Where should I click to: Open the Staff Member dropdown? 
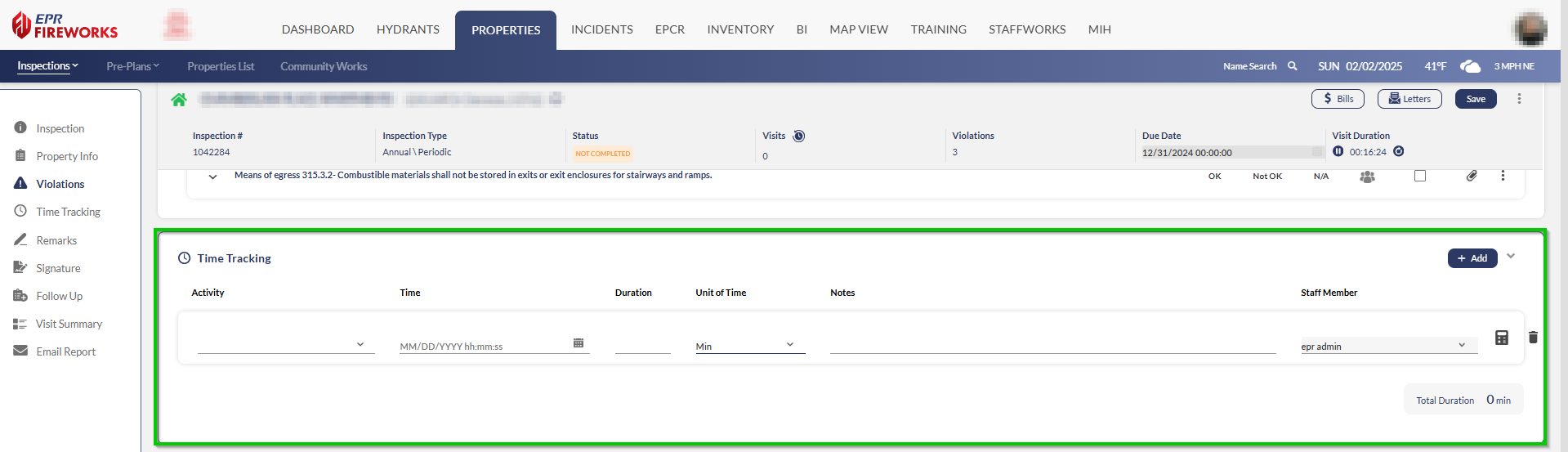point(1388,346)
